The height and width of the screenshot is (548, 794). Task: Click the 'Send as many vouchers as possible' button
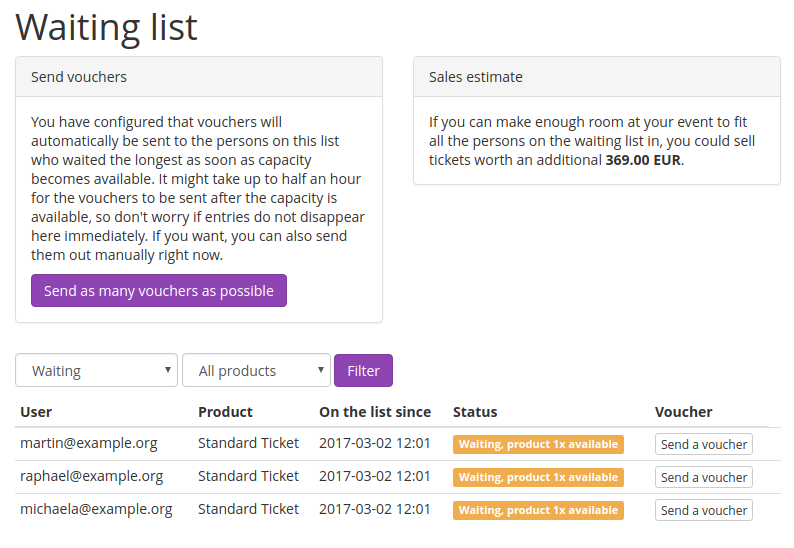point(159,291)
